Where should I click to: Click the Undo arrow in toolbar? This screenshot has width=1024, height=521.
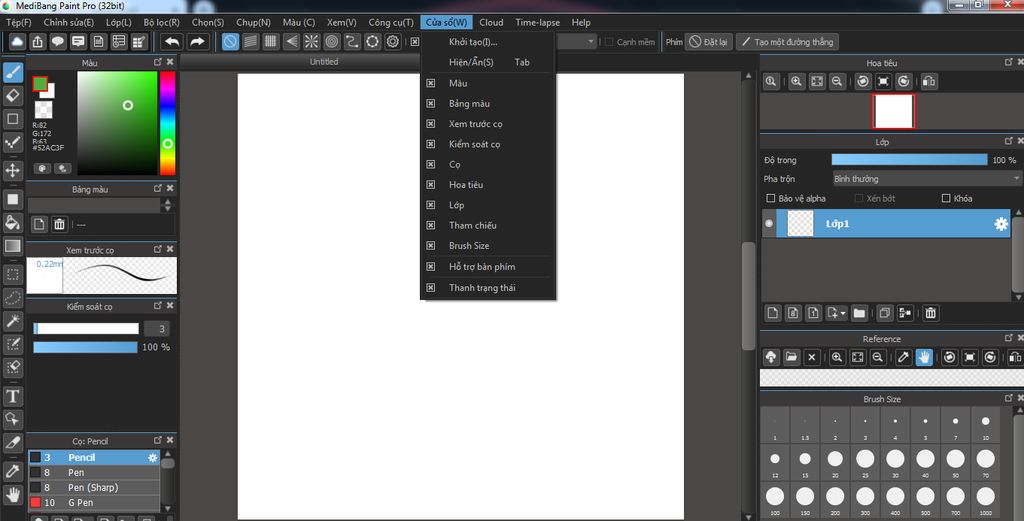coord(172,42)
